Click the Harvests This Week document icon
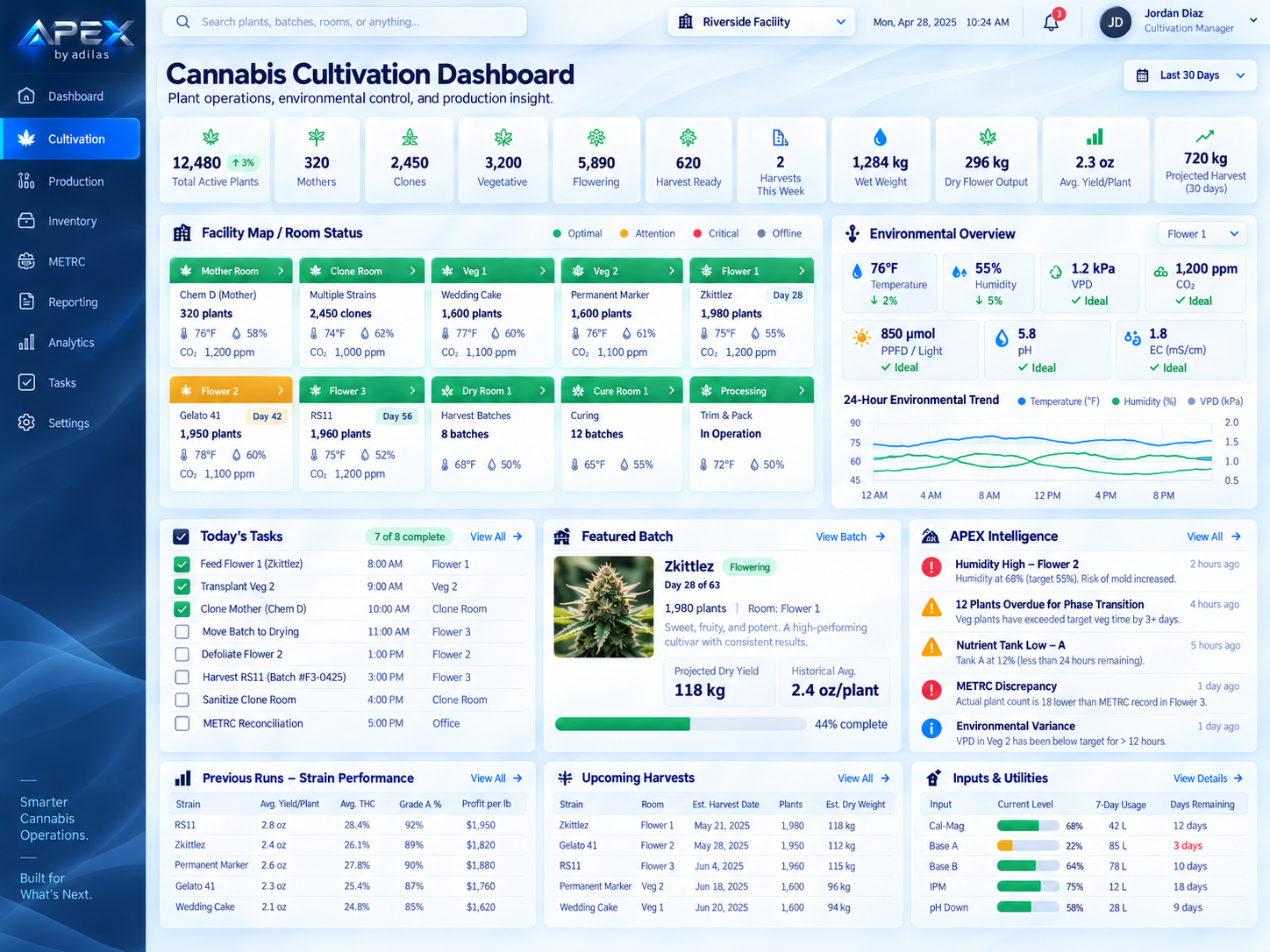Image resolution: width=1270 pixels, height=952 pixels. coord(780,138)
